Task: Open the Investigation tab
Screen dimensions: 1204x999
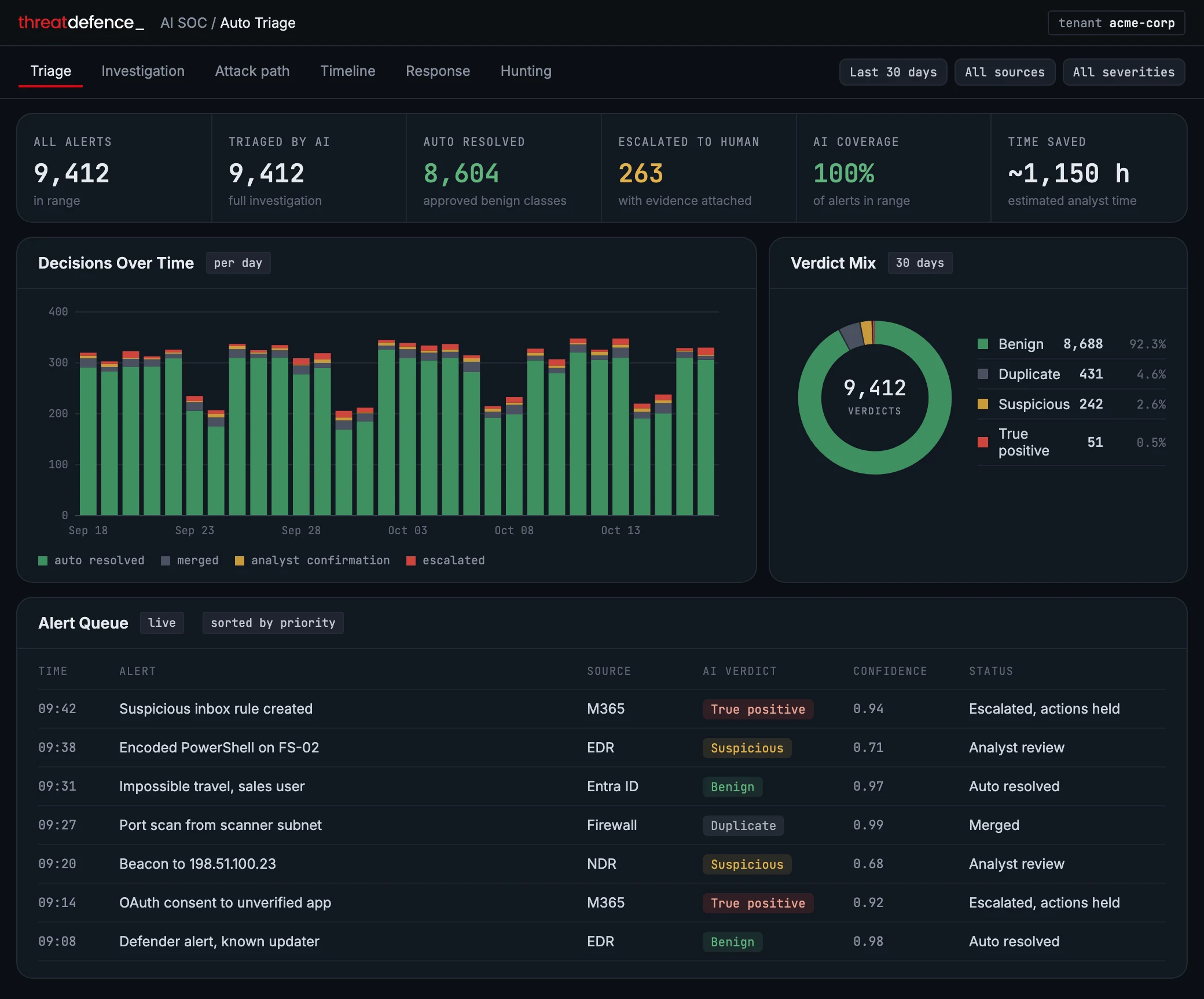Action: (x=143, y=71)
